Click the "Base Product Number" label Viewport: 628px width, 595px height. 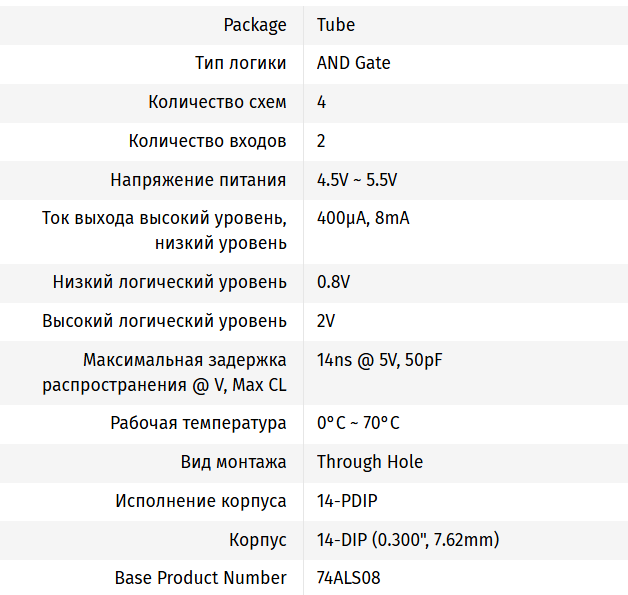(200, 578)
